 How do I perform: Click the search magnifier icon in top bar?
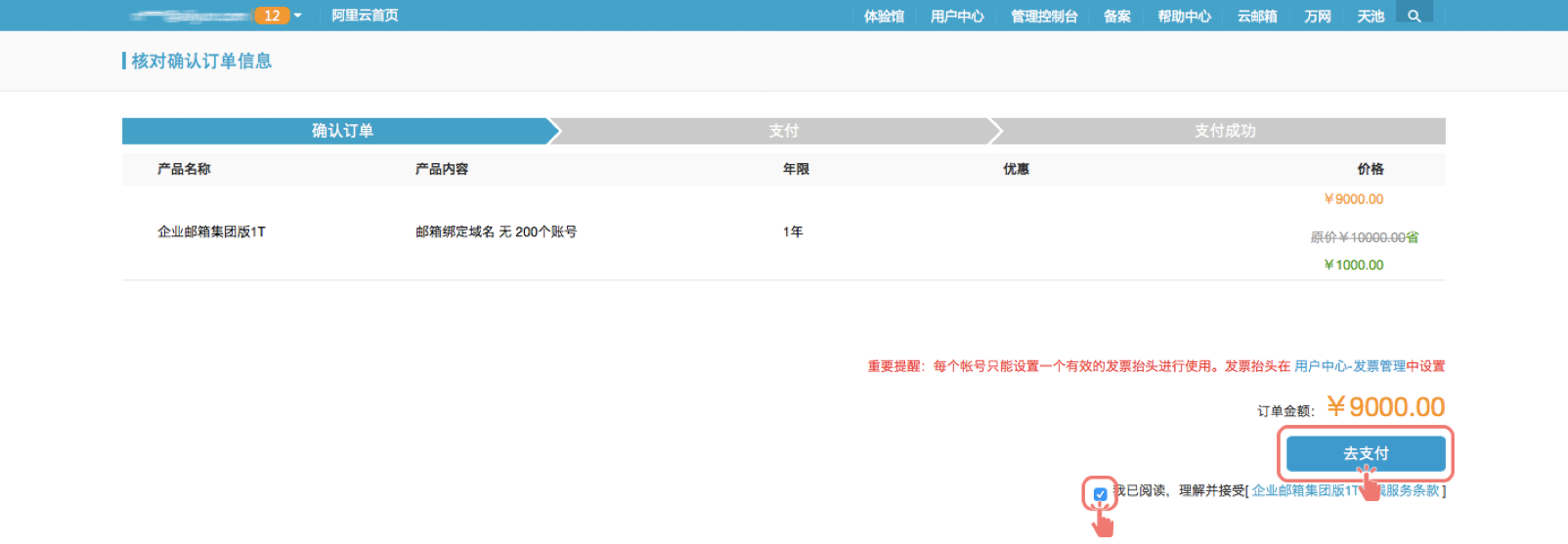click(x=1414, y=17)
